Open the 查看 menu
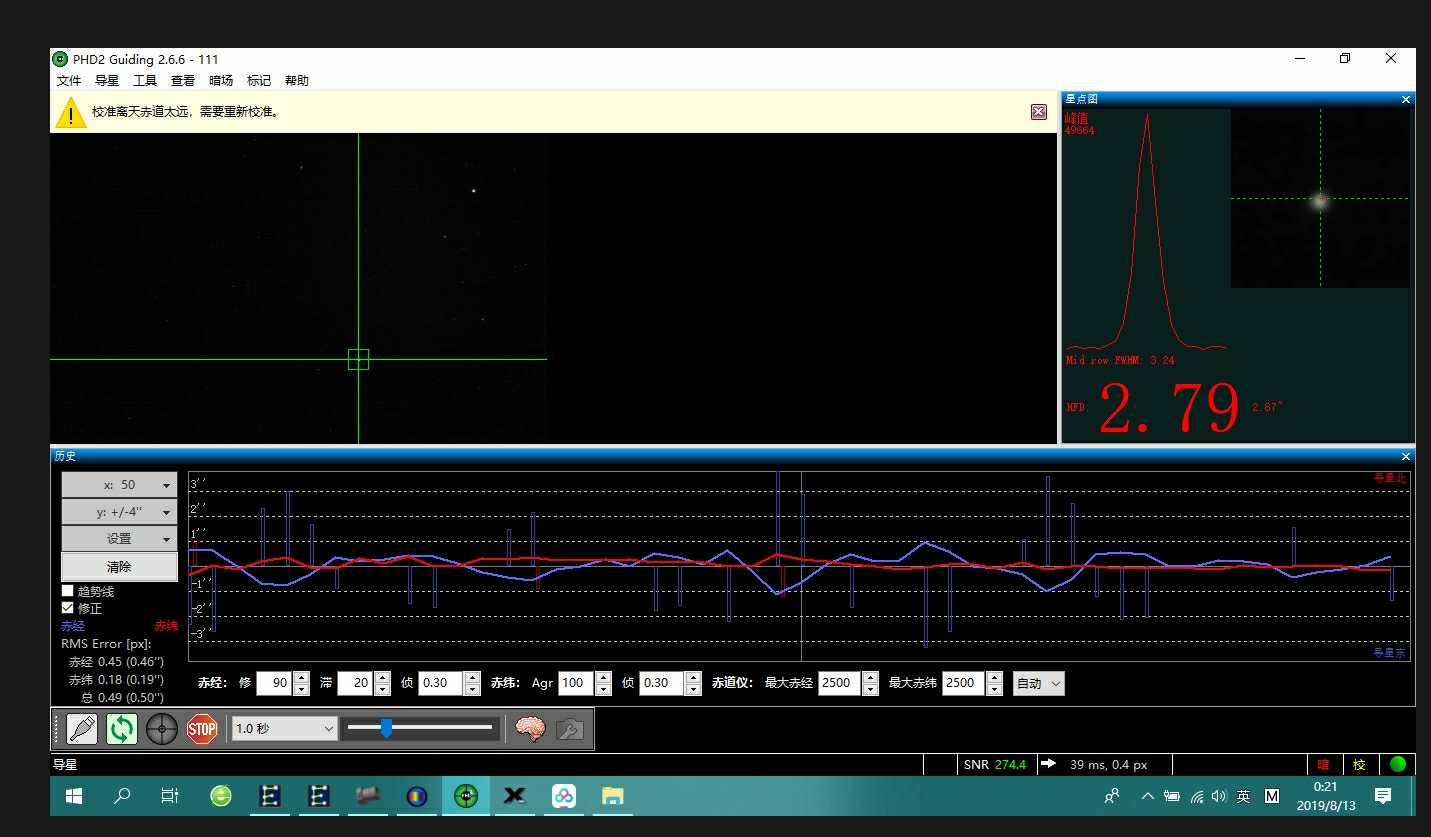 pyautogui.click(x=183, y=81)
